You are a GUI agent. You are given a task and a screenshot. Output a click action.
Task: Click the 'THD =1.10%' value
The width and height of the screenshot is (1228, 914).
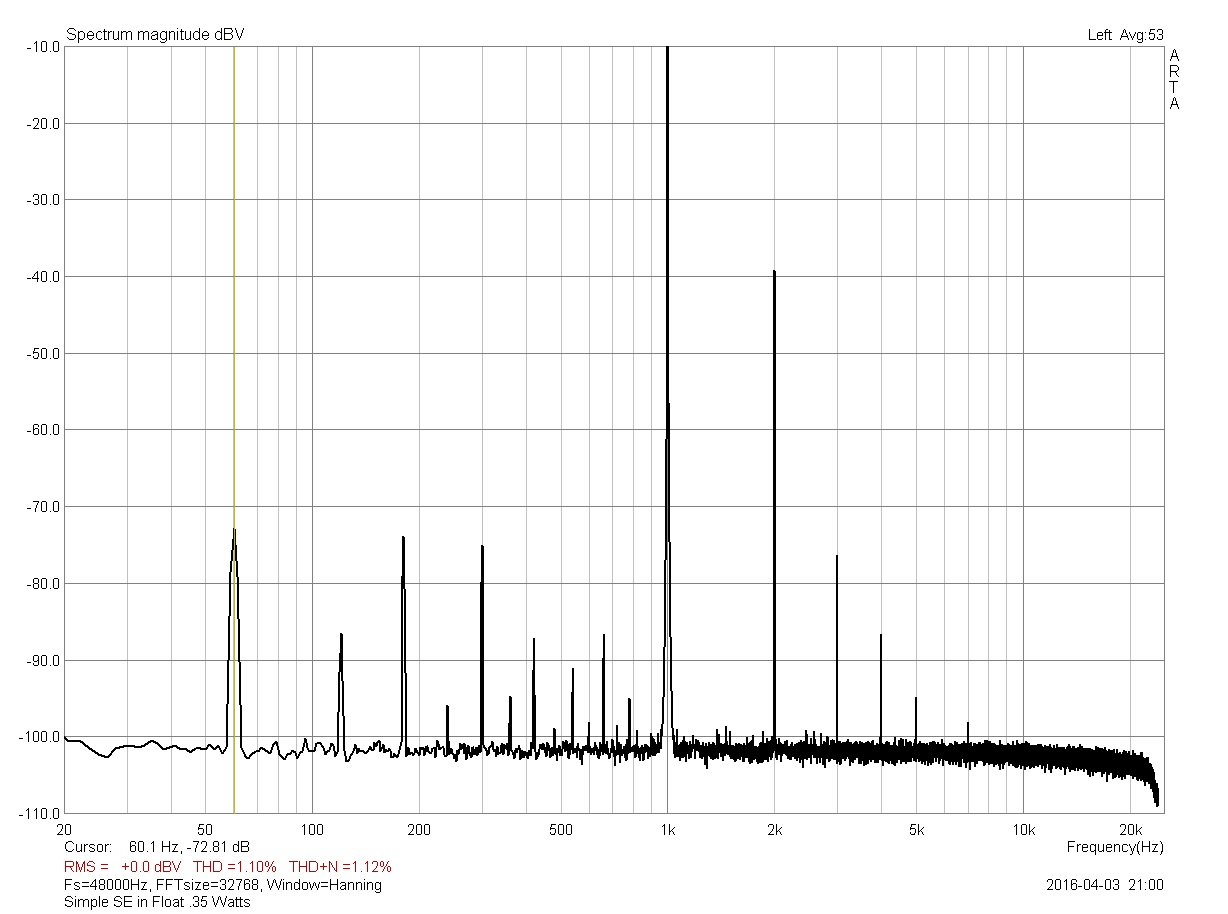(234, 866)
